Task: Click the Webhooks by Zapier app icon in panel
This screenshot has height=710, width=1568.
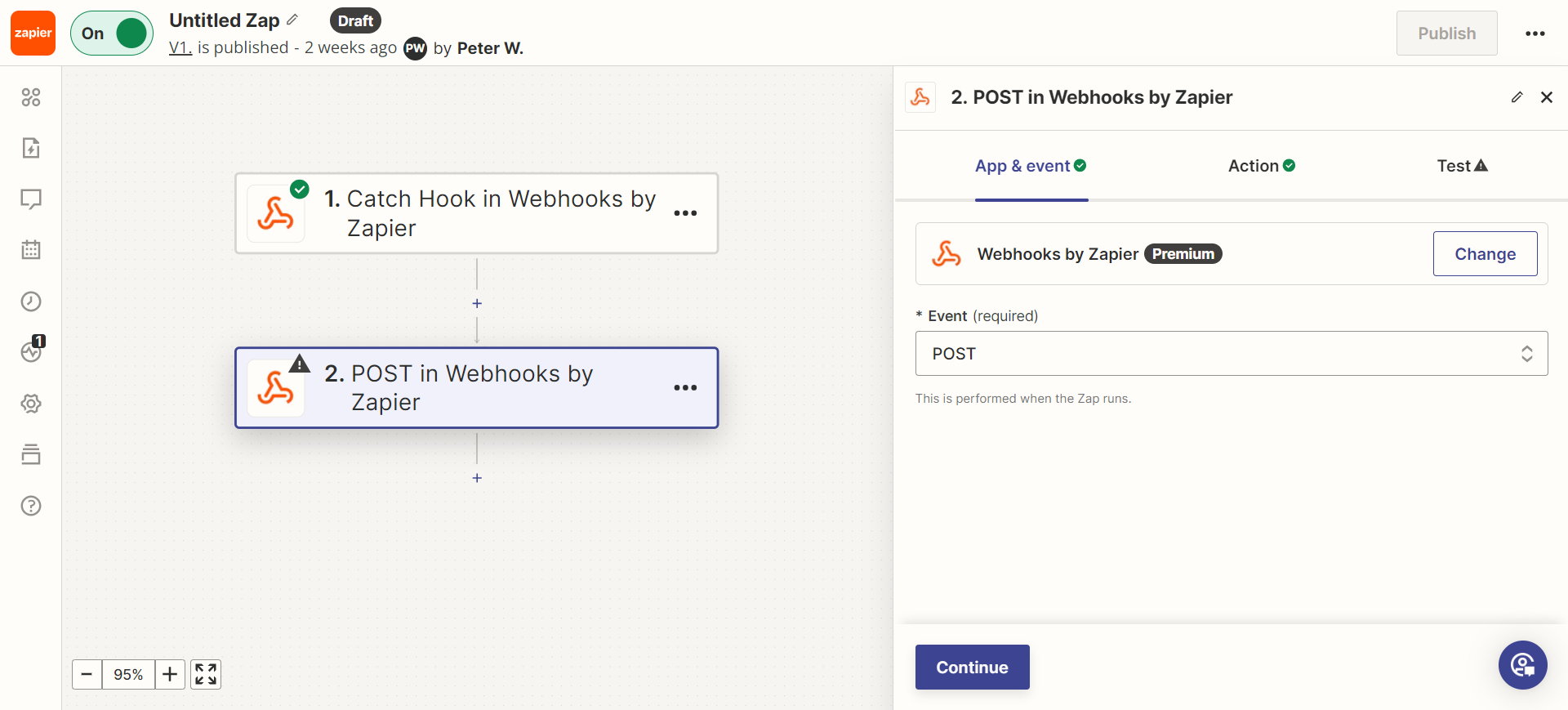Action: pos(947,254)
